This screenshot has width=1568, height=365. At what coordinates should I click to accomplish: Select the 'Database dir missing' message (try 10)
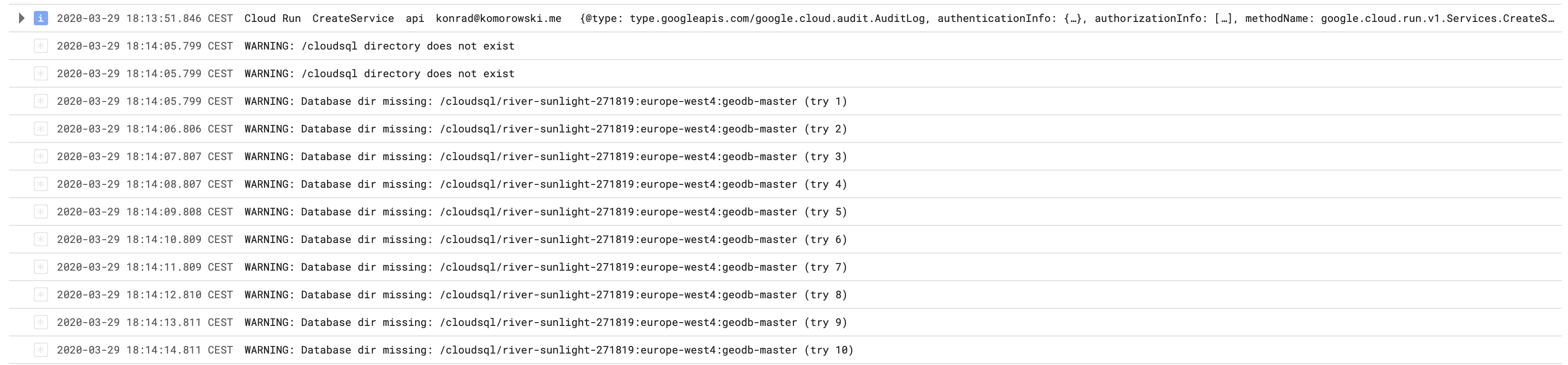(x=549, y=350)
